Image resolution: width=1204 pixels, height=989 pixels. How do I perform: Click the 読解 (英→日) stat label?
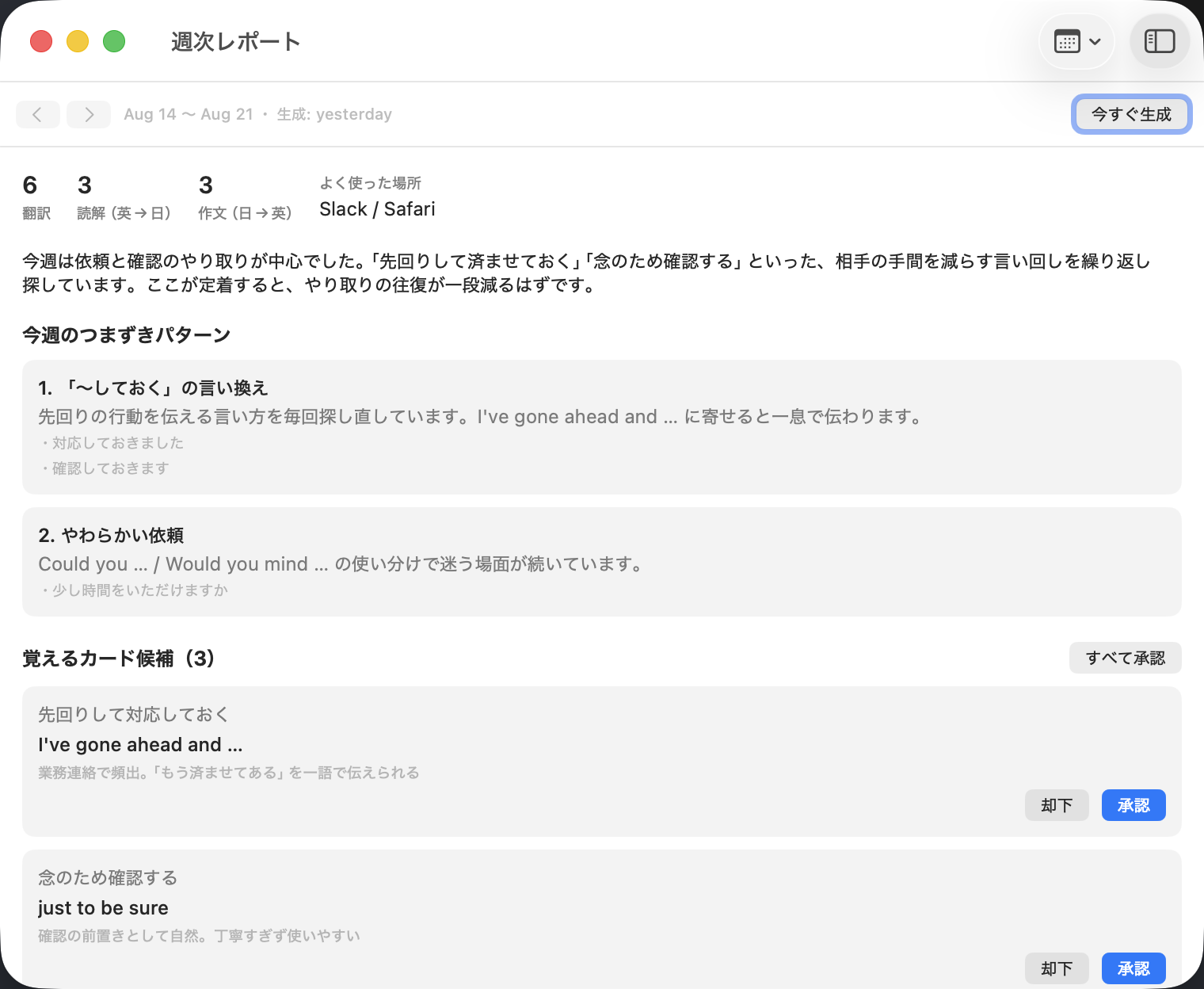(124, 213)
